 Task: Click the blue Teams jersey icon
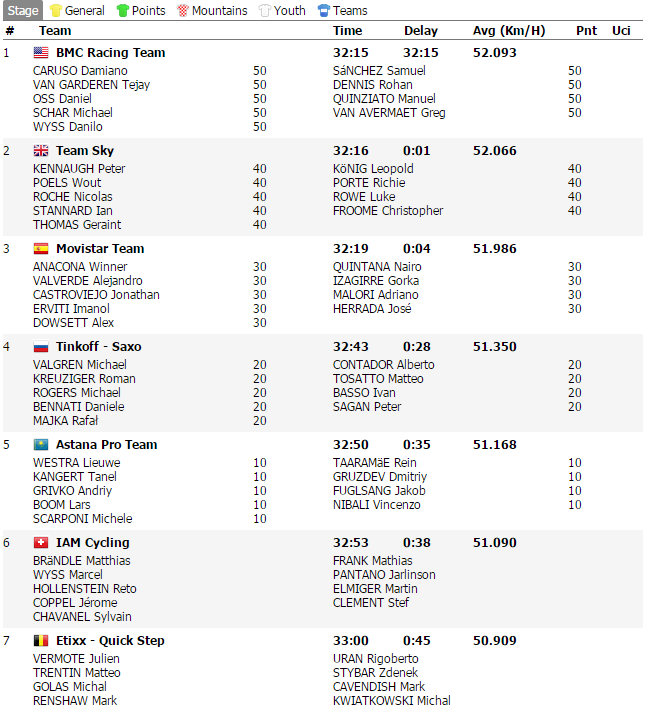pyautogui.click(x=324, y=10)
